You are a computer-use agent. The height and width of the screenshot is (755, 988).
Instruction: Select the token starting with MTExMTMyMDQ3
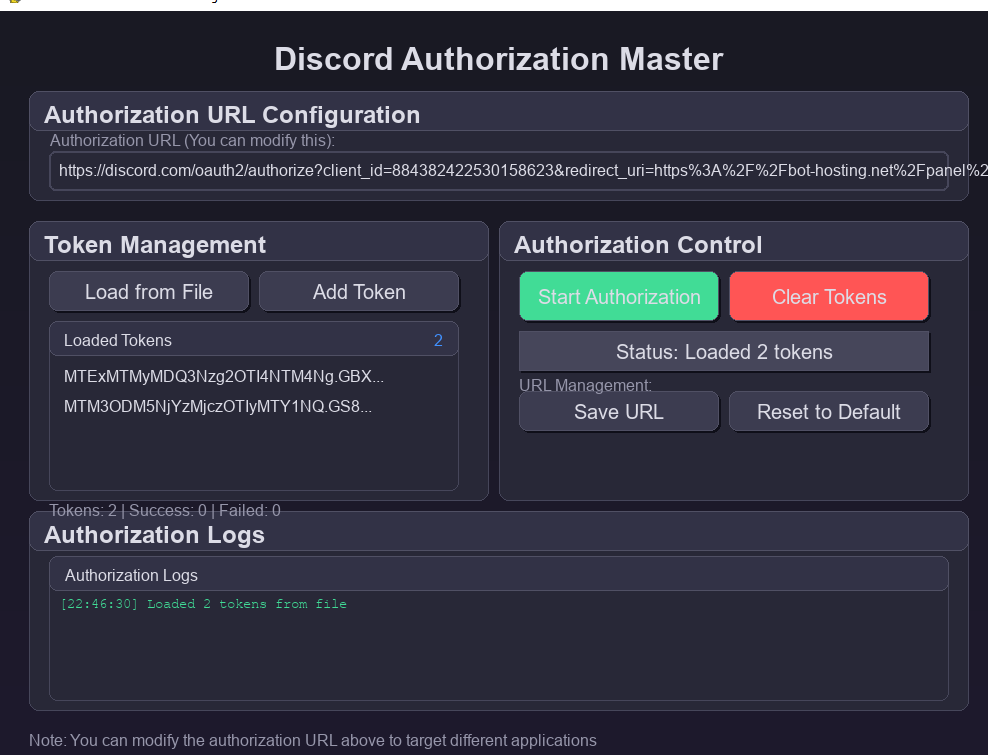click(224, 376)
